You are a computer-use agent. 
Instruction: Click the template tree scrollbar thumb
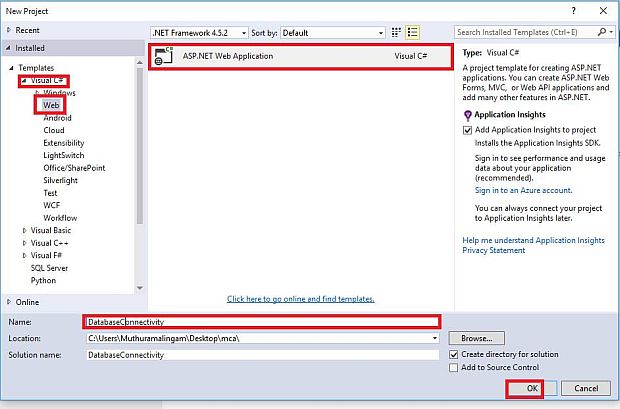pos(140,146)
